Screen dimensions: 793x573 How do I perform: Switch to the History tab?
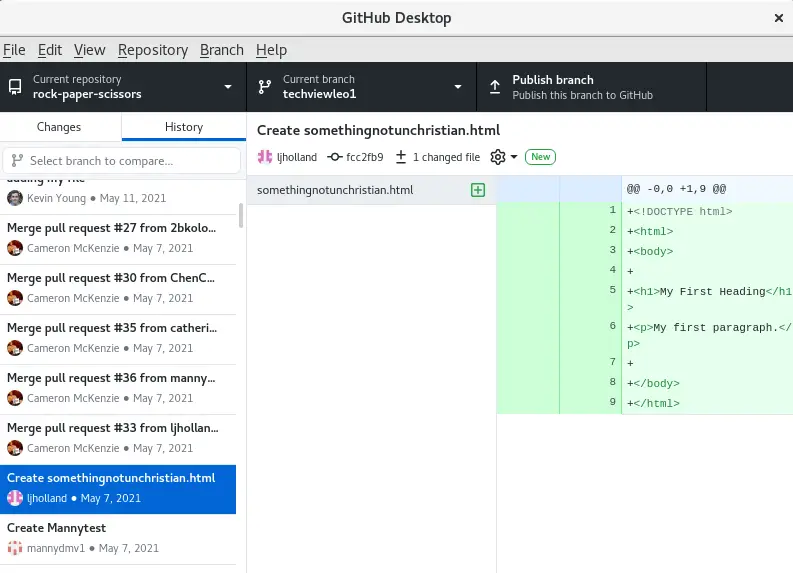pos(184,127)
